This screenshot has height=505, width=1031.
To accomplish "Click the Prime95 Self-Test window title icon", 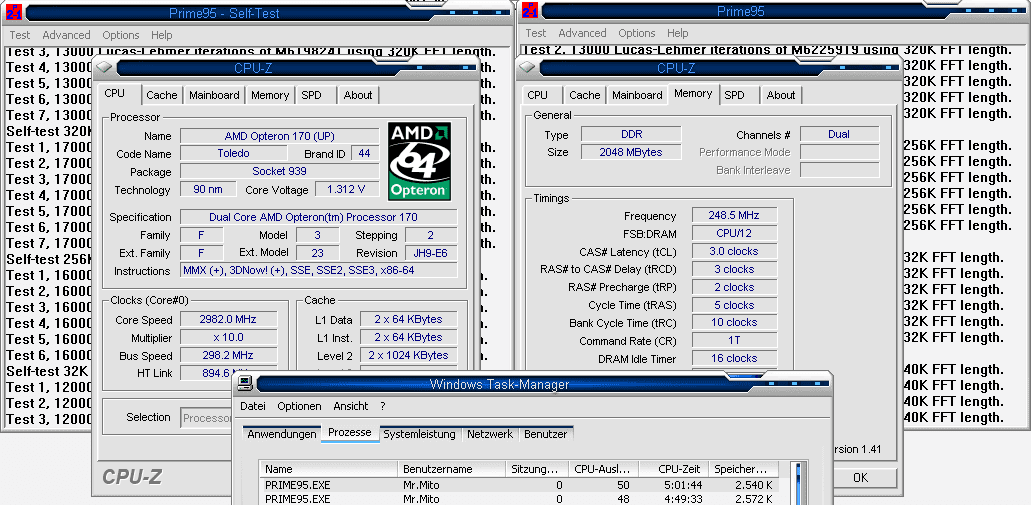I will tap(12, 12).
